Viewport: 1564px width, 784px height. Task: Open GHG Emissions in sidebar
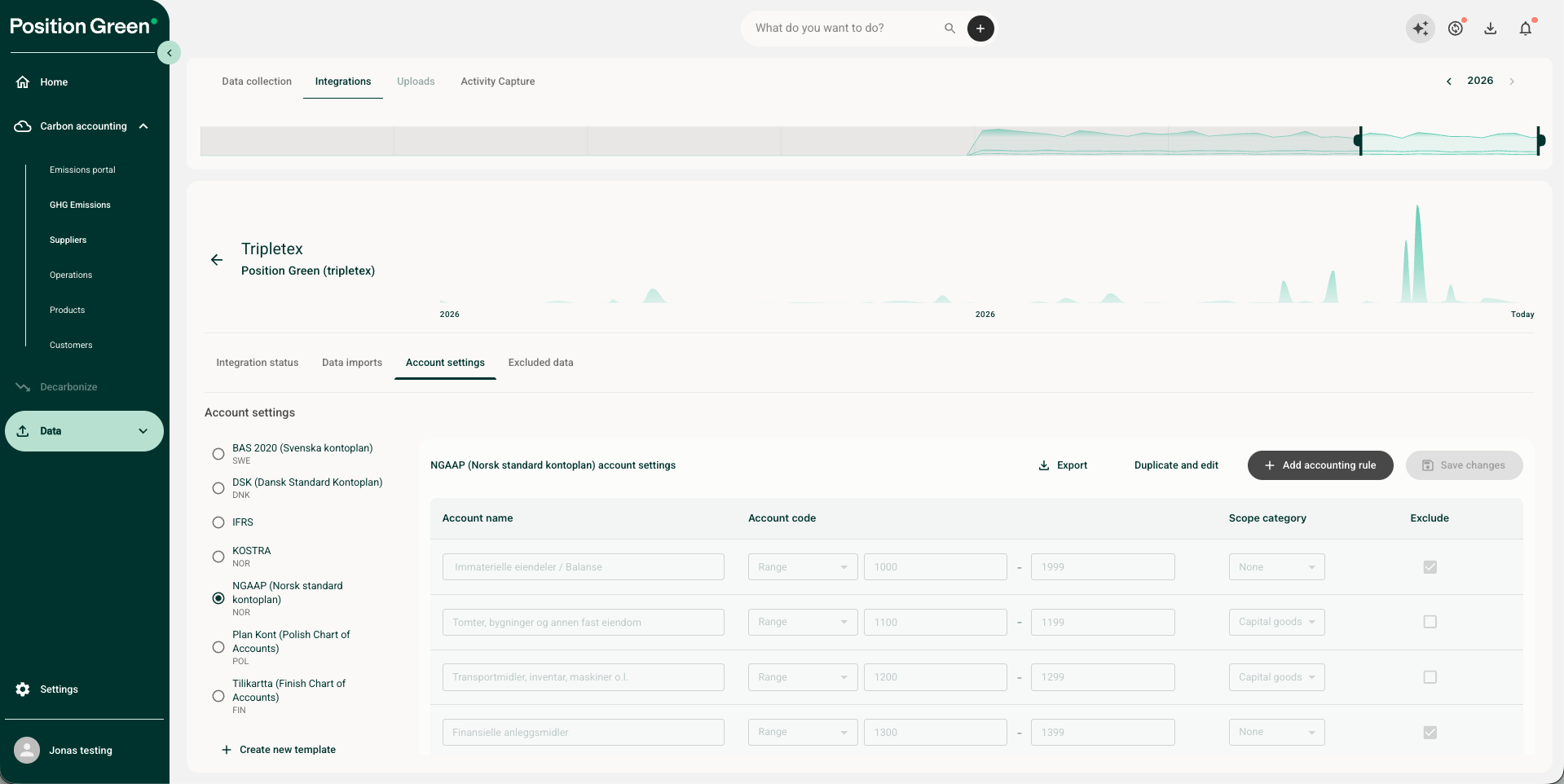pos(80,205)
